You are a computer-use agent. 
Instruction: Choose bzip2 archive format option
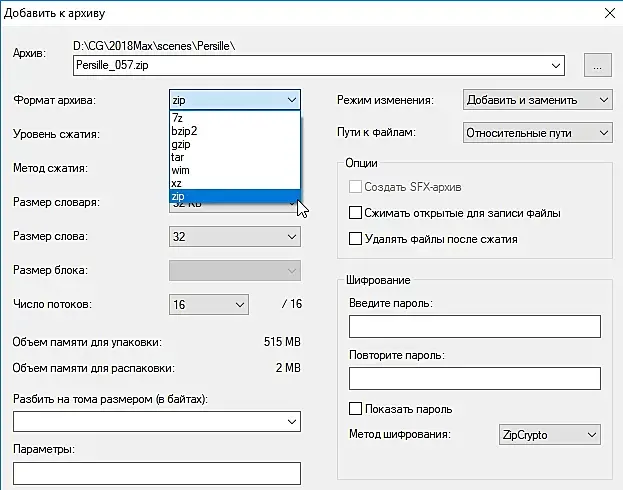click(185, 131)
